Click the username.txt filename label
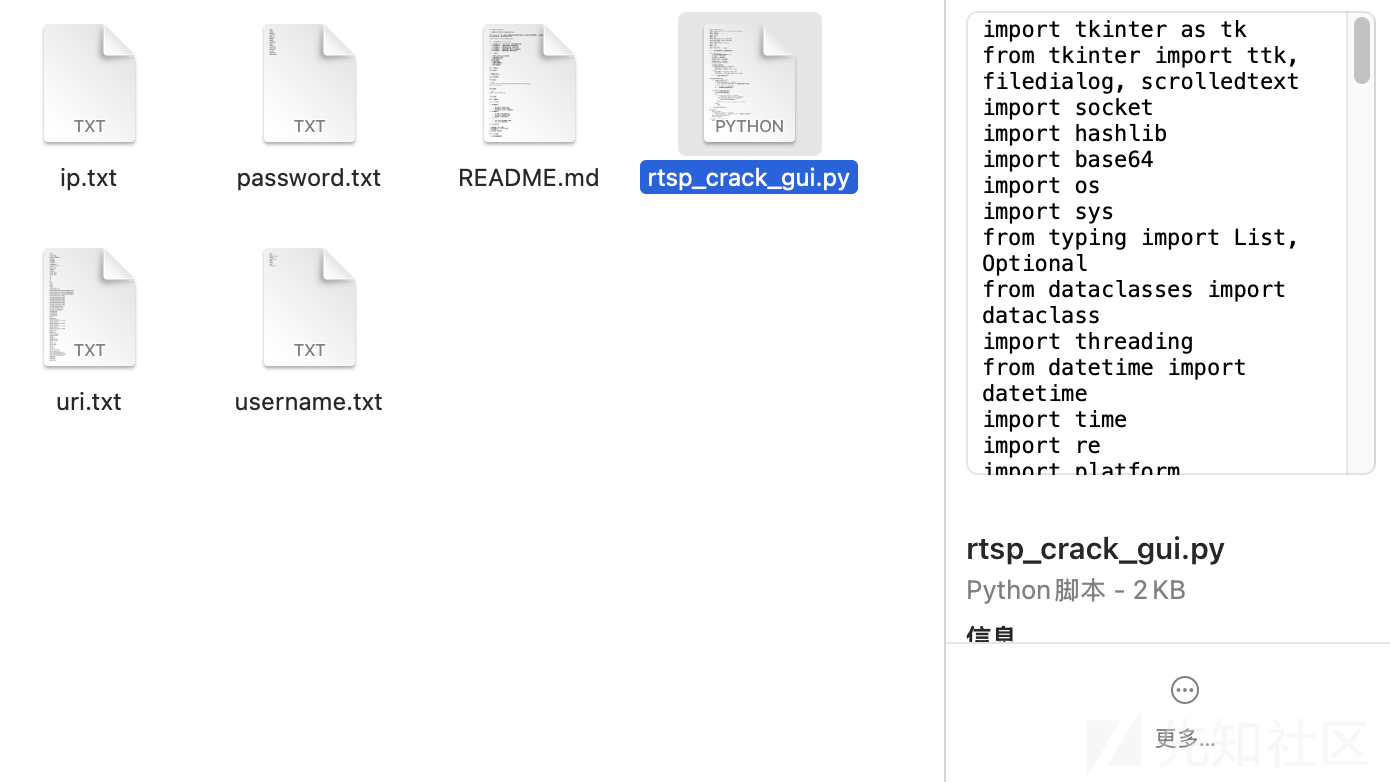 309,401
